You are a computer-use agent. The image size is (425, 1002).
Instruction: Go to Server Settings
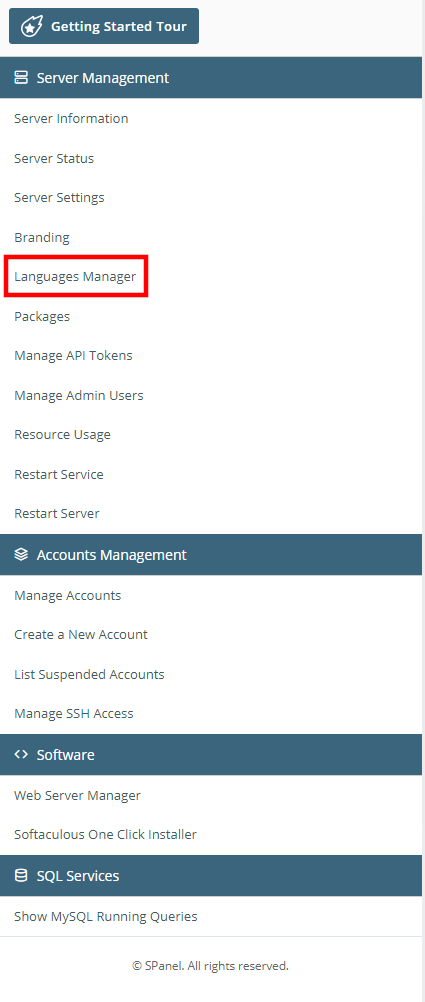[59, 198]
